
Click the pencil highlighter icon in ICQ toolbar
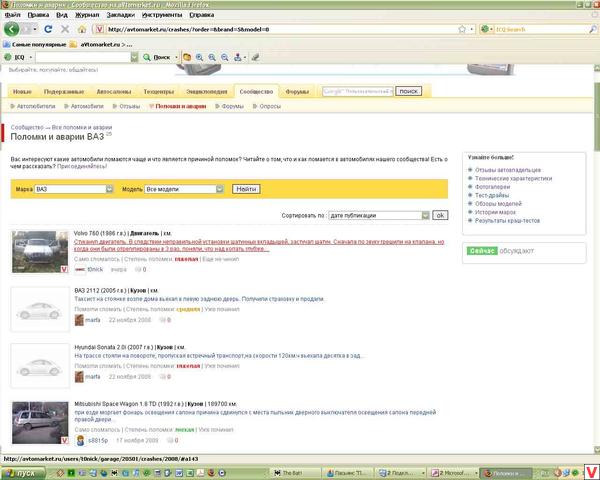coord(256,57)
